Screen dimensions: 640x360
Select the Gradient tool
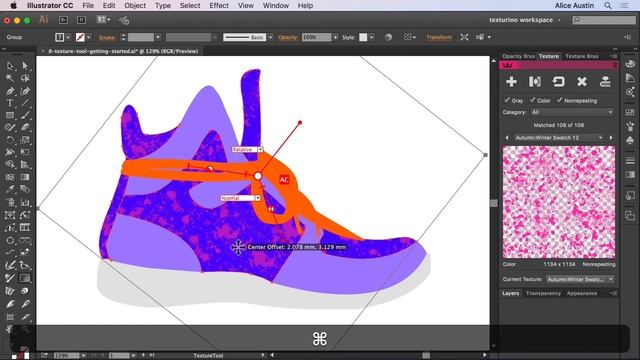pyautogui.click(x=25, y=177)
